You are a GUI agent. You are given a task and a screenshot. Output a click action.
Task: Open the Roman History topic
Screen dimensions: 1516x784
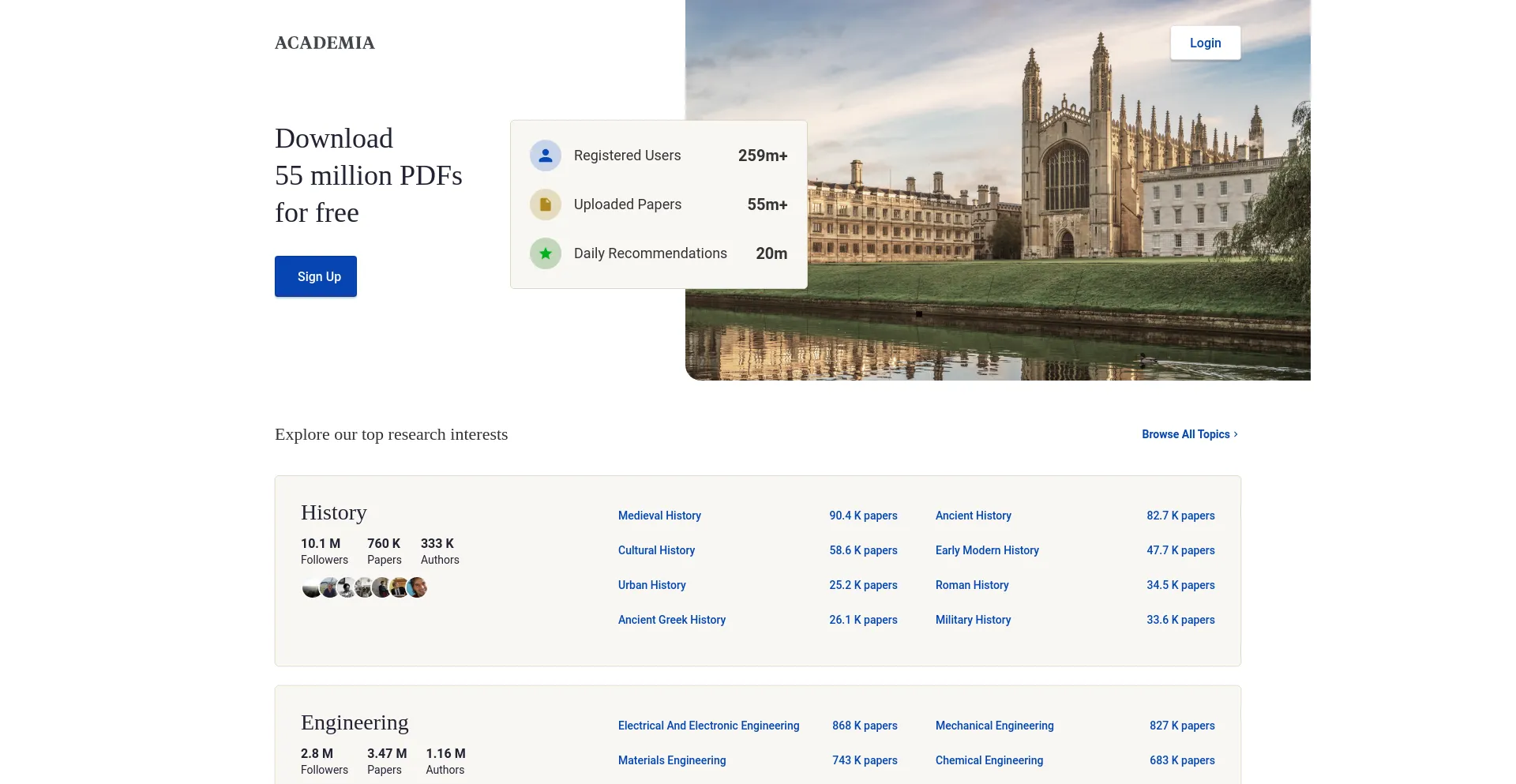point(972,585)
